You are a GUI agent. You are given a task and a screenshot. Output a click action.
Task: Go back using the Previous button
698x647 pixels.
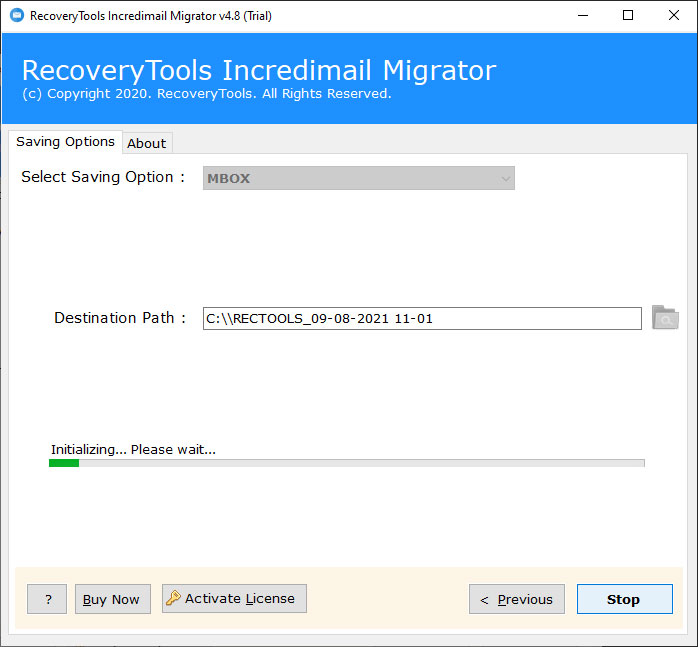[517, 599]
